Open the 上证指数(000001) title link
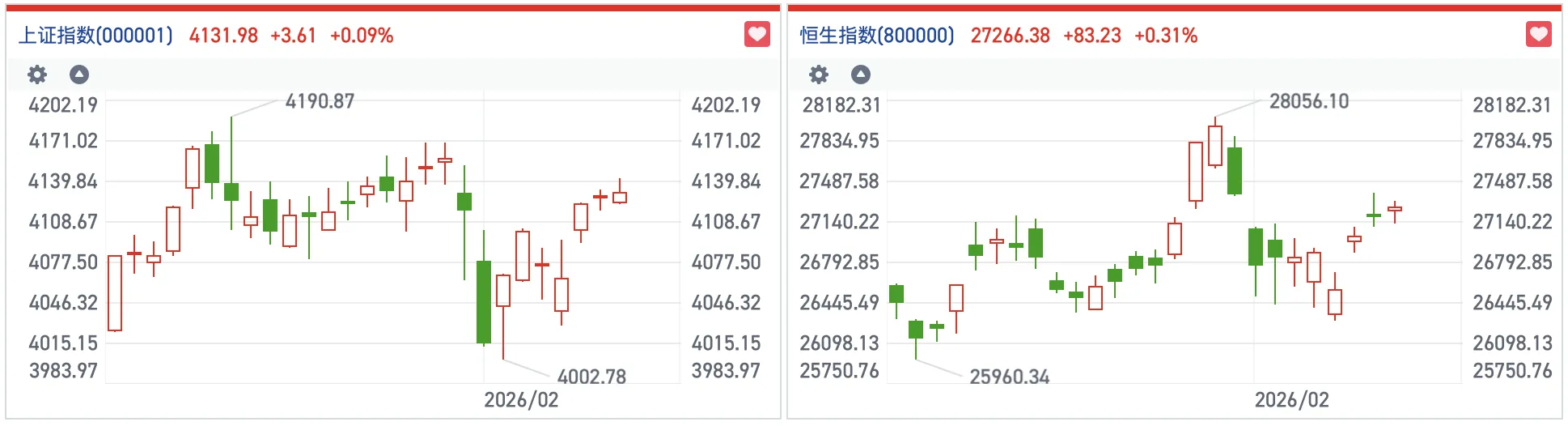 click(95, 36)
